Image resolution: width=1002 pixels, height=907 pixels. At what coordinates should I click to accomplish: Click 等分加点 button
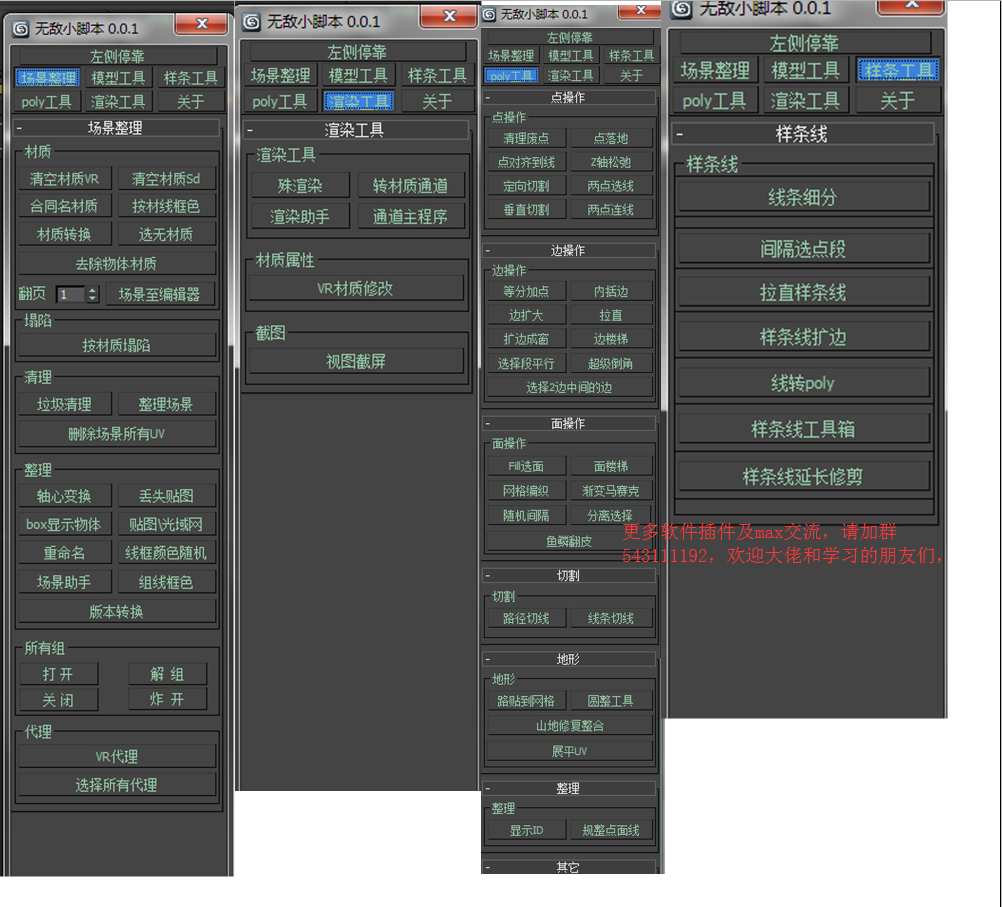[527, 291]
